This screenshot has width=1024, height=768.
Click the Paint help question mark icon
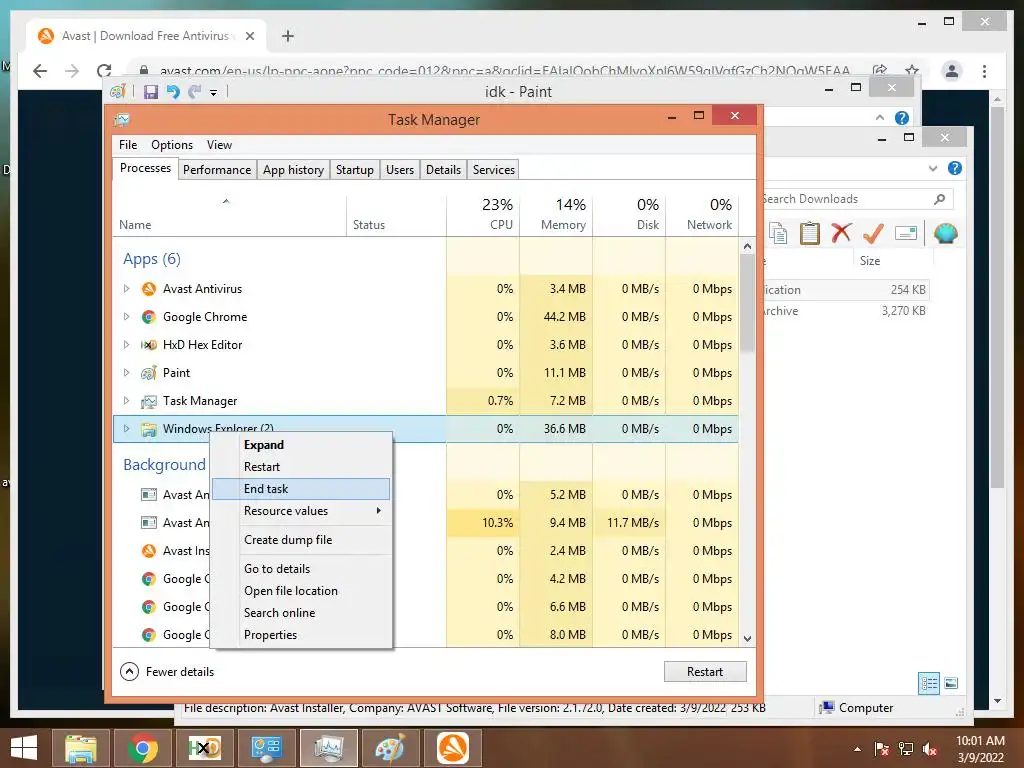902,118
